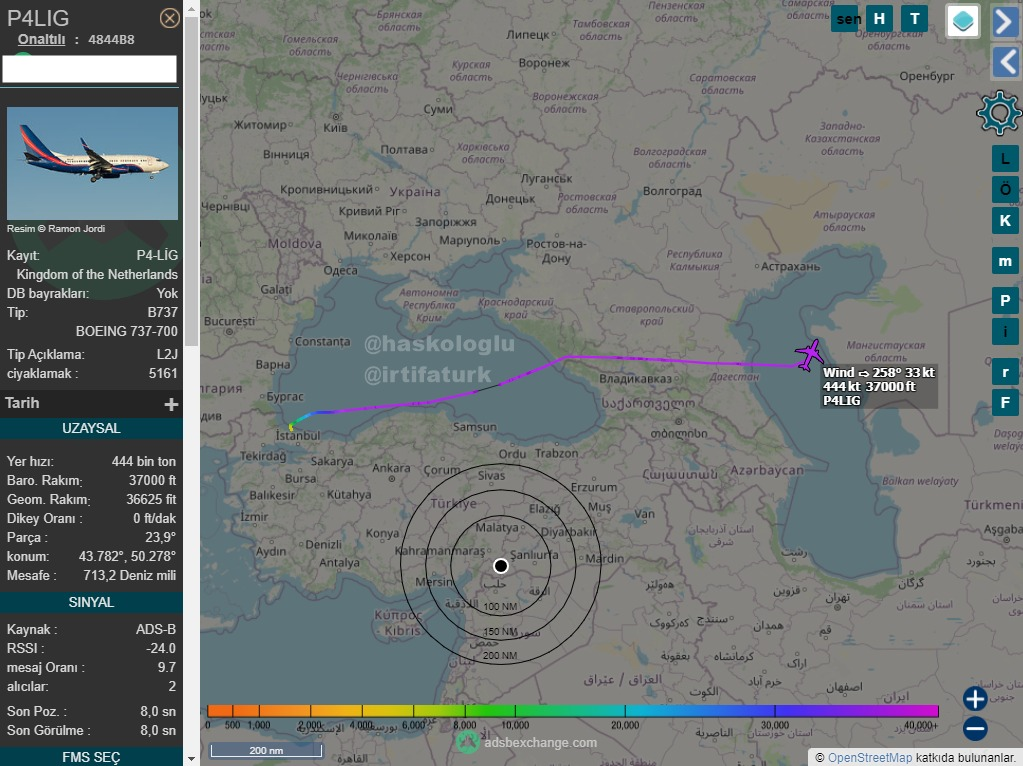Toggle the L map option button
This screenshot has height=766, width=1023.
pyautogui.click(x=1005, y=158)
